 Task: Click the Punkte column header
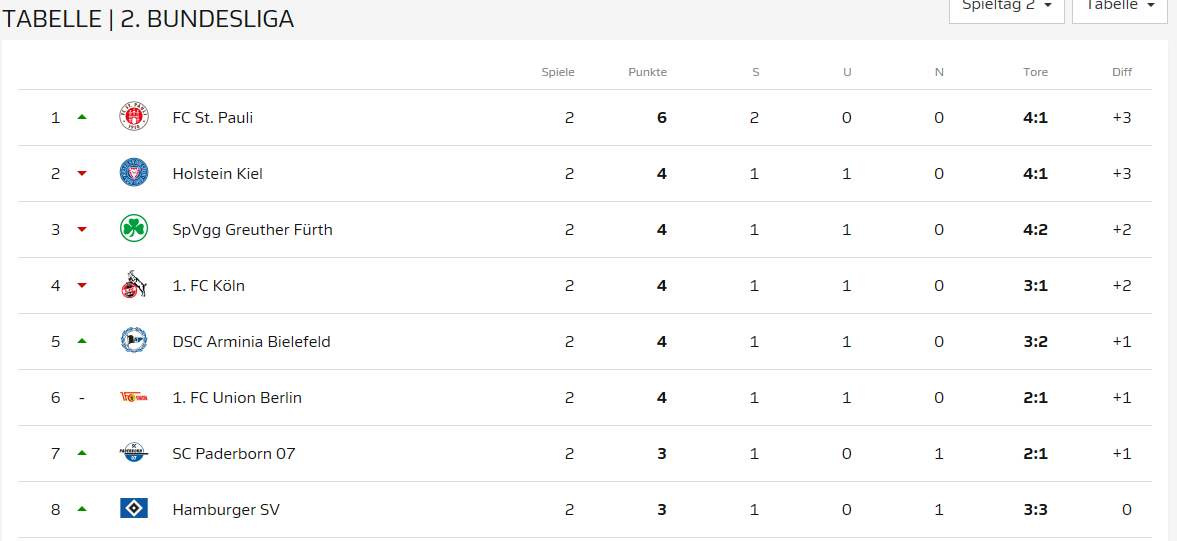647,72
